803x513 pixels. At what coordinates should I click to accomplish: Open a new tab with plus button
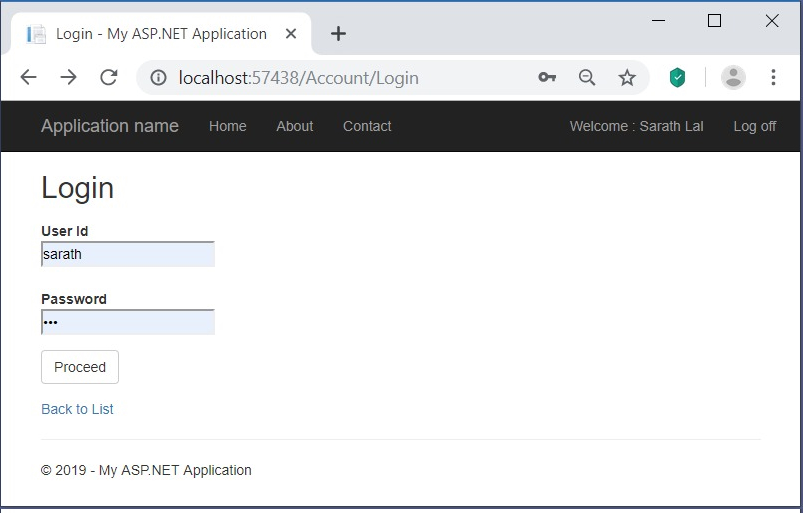[x=338, y=34]
